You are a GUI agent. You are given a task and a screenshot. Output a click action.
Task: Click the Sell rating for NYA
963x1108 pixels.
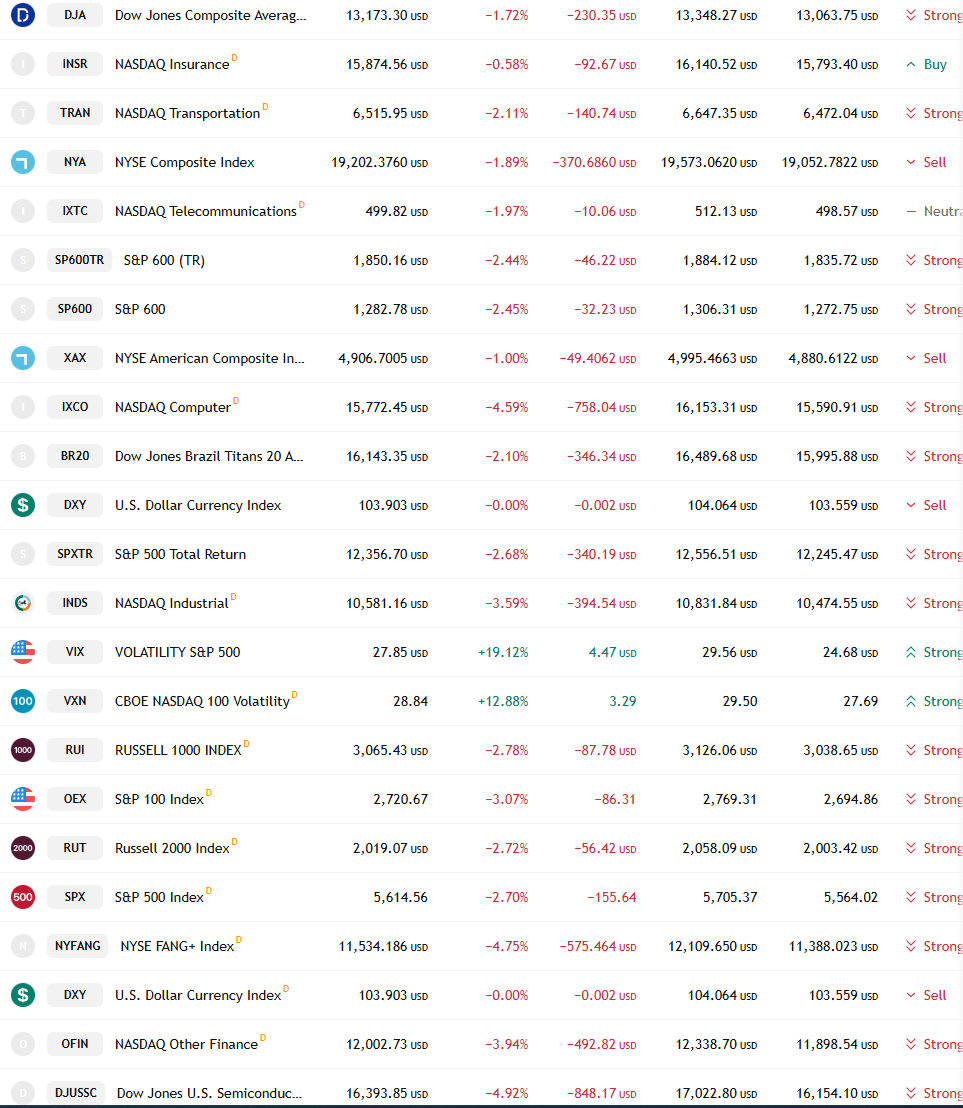(x=926, y=163)
